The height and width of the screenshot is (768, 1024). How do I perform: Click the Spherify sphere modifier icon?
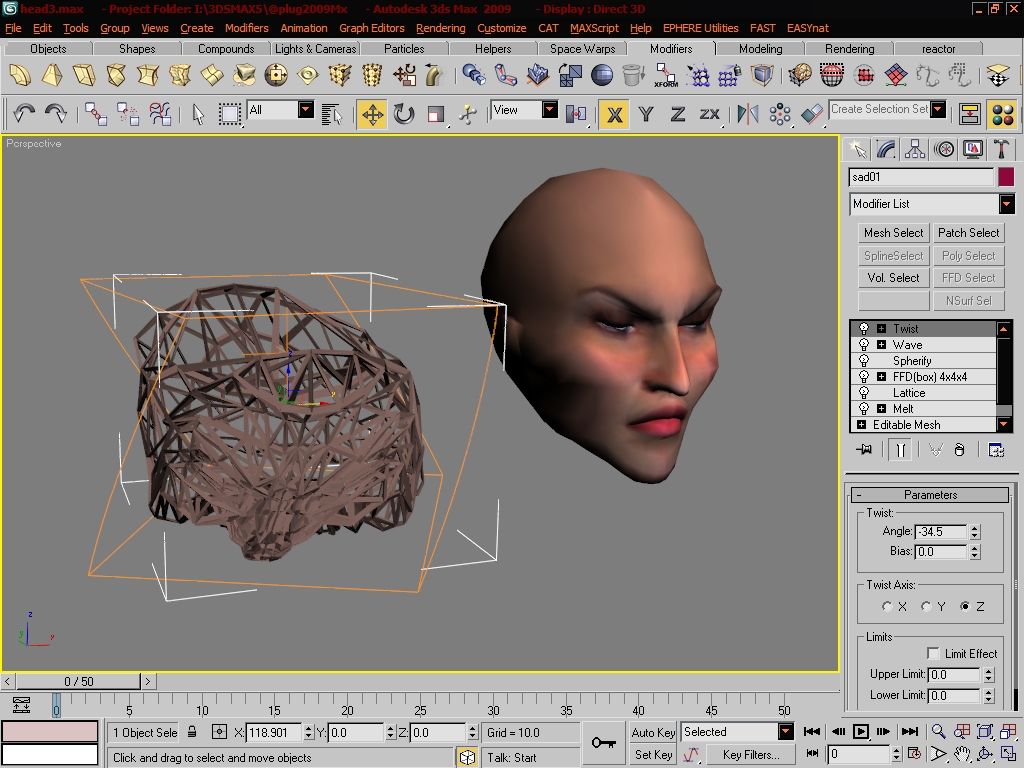601,76
